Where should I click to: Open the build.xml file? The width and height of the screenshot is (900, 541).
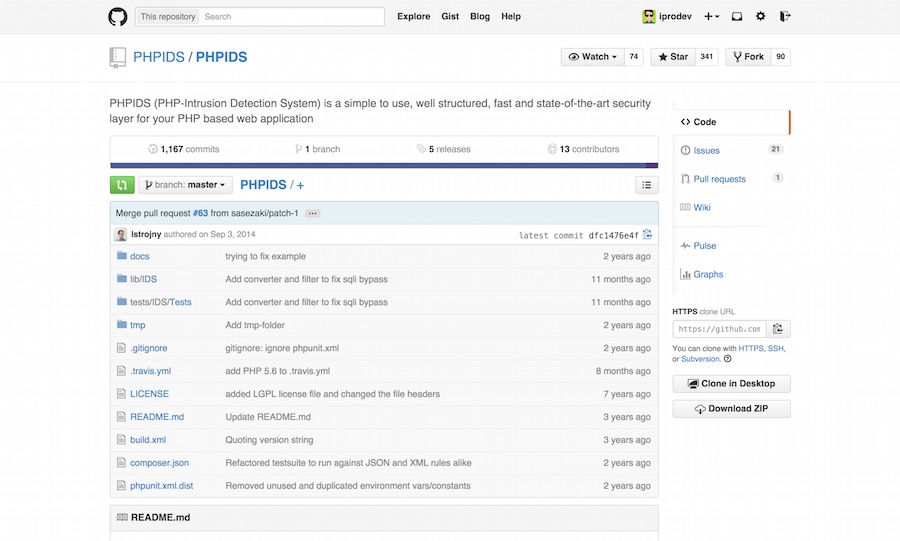tap(148, 439)
